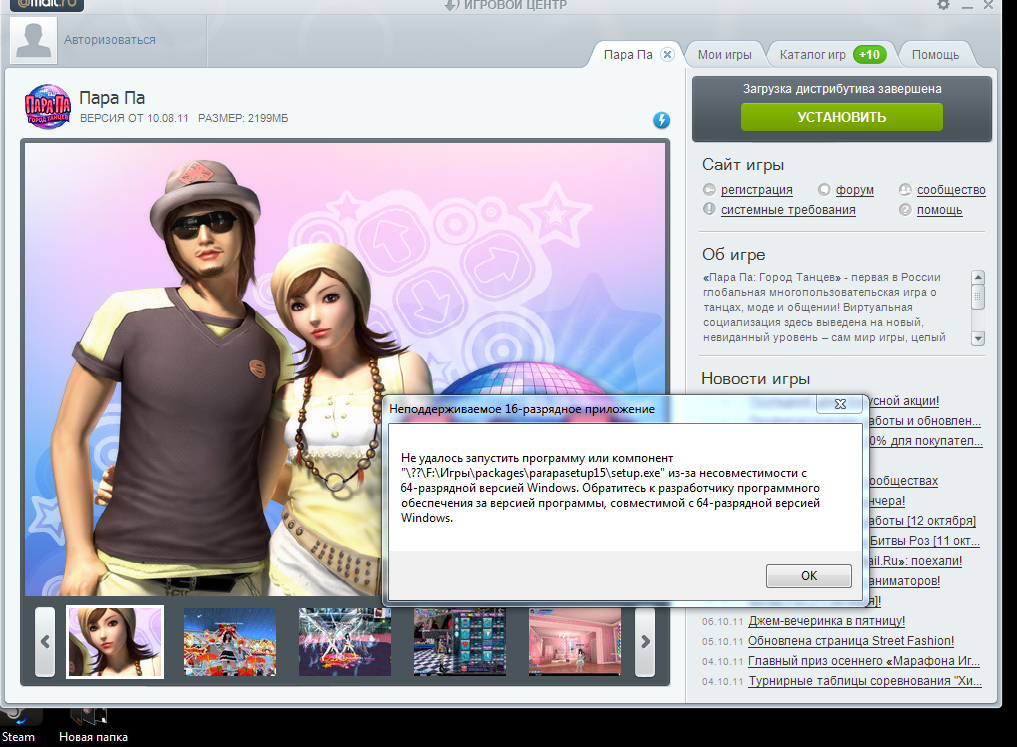1017x747 pixels.
Task: Open news link ending Битвы Роз [11 окт...
Action: 924,541
